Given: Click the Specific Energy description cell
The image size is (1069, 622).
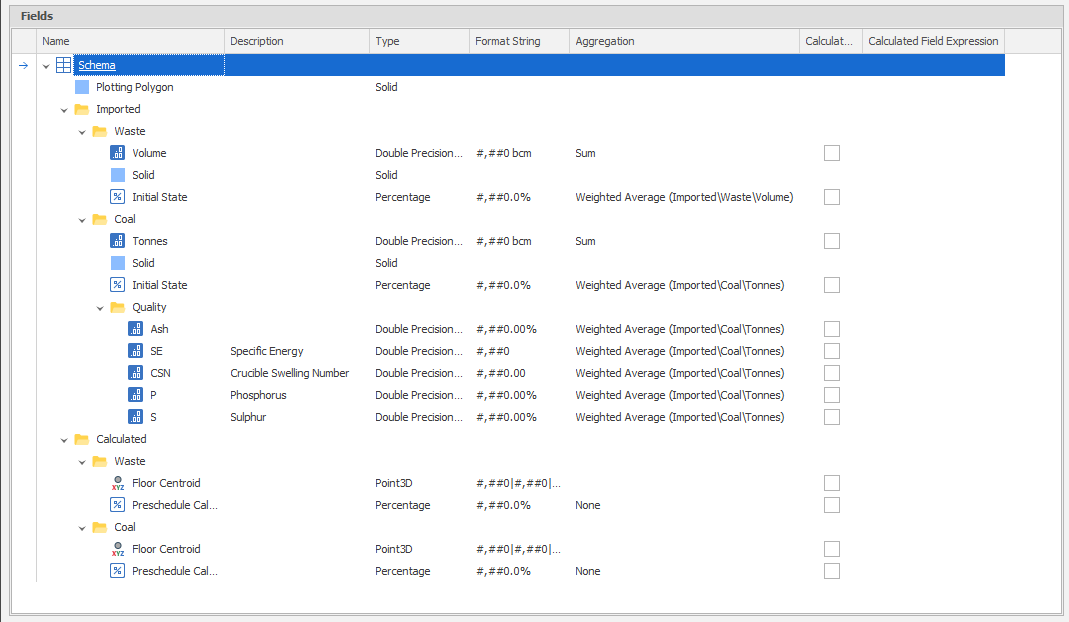Looking at the screenshot, I should point(267,351).
